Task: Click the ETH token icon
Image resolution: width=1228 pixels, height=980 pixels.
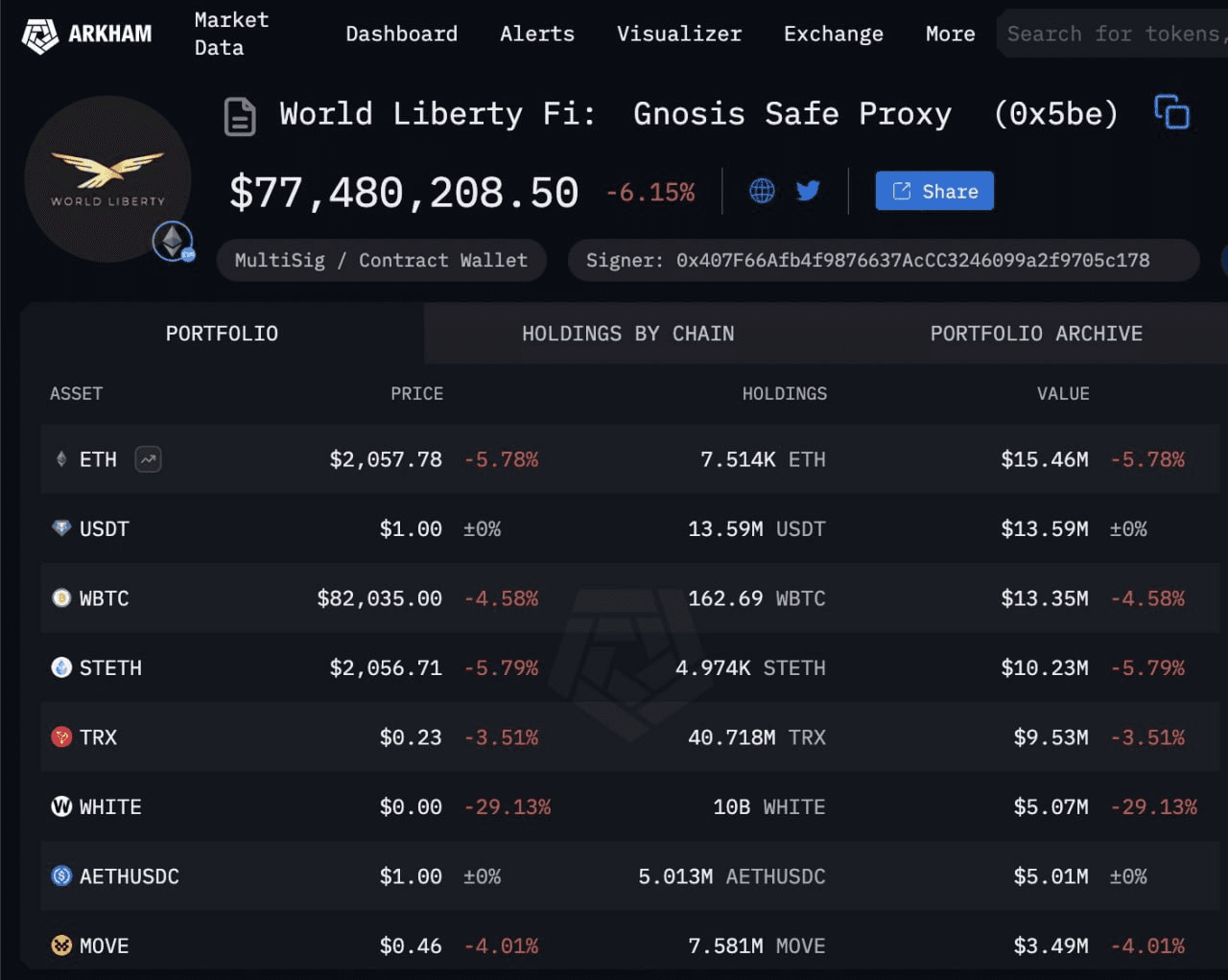Action: (61, 459)
